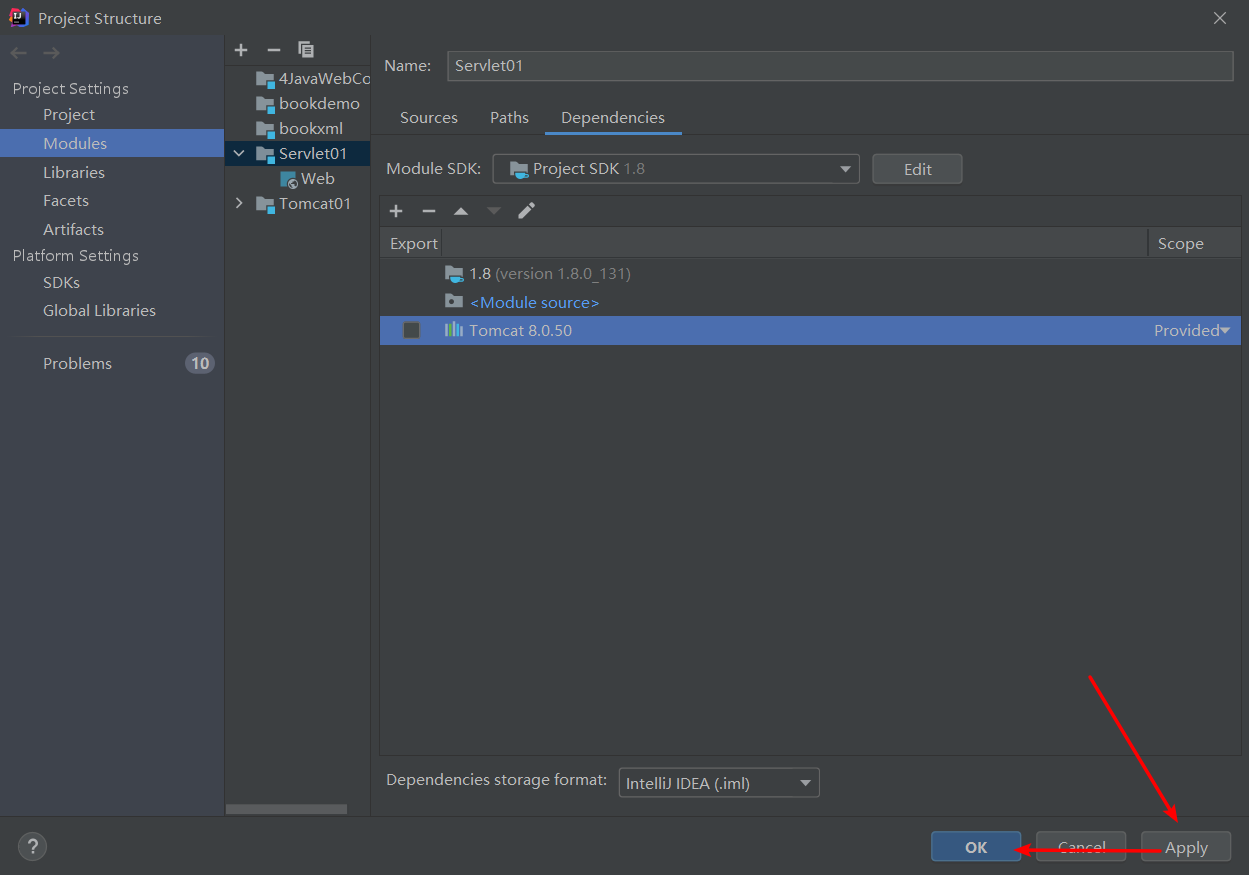The image size is (1249, 875).
Task: Click the Apply button
Action: click(x=1186, y=847)
